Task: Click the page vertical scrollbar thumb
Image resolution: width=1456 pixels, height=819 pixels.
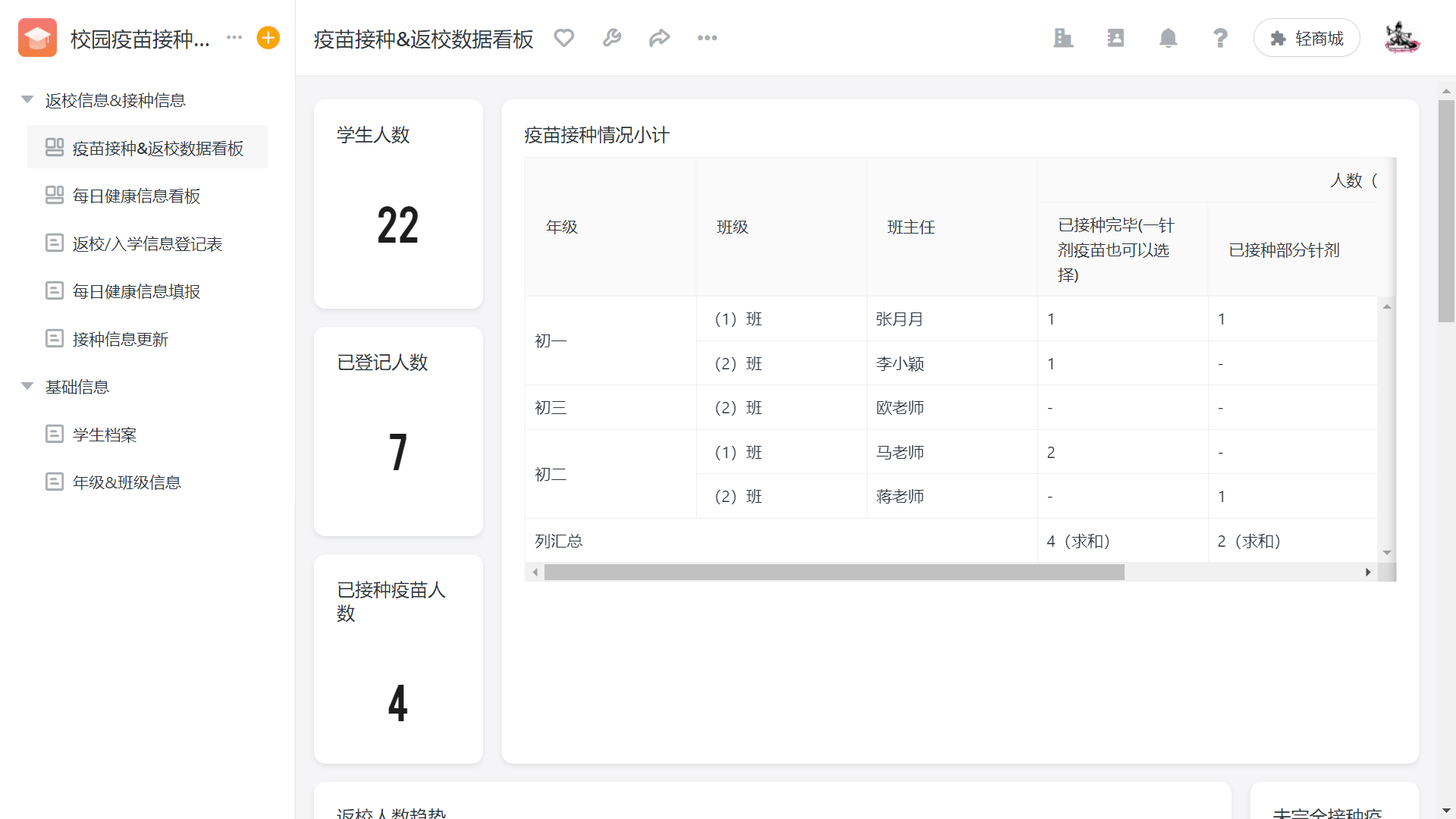Action: 1446,212
